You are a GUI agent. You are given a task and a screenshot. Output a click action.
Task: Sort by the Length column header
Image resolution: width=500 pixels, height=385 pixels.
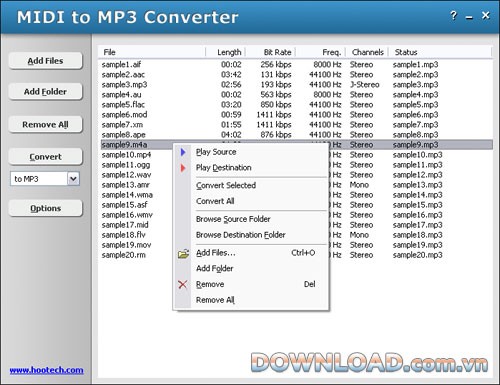pyautogui.click(x=226, y=52)
